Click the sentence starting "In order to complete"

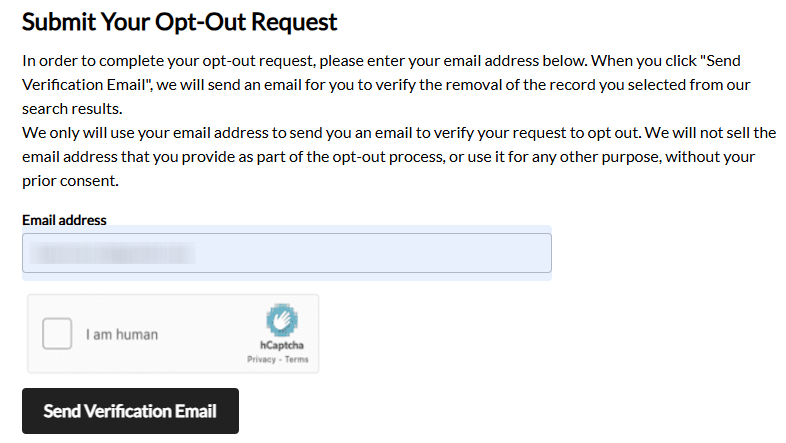[x=300, y=61]
